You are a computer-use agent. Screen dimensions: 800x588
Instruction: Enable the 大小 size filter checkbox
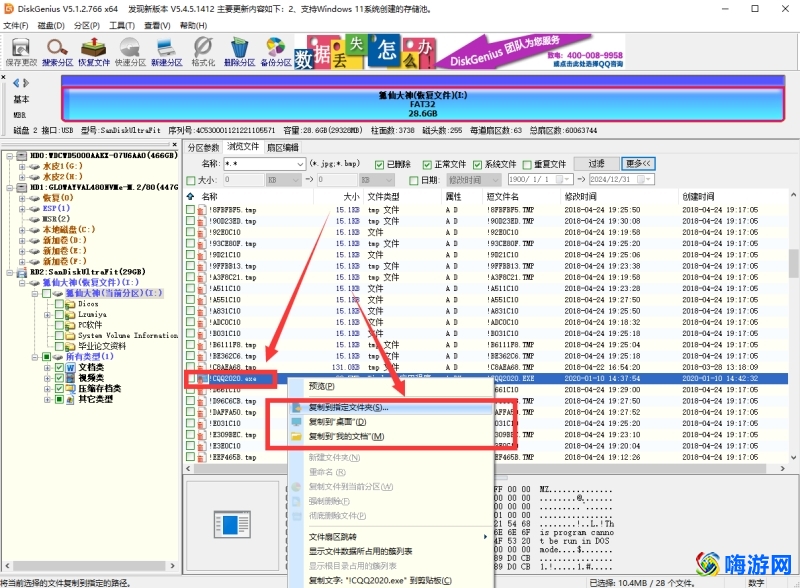(x=191, y=180)
